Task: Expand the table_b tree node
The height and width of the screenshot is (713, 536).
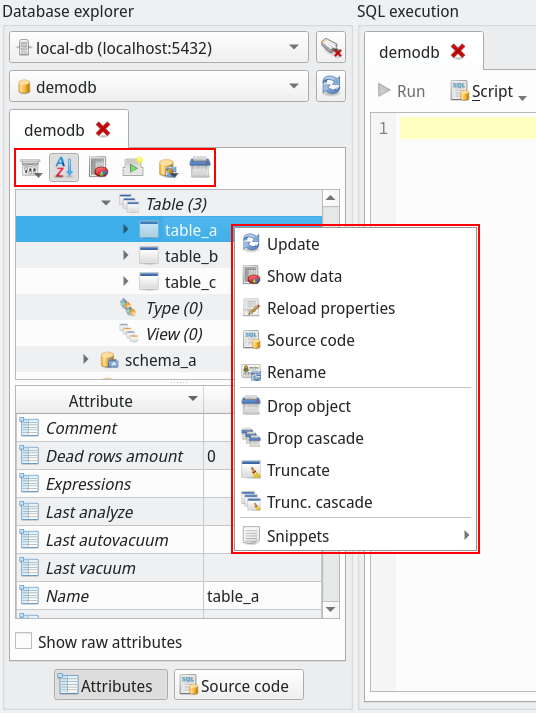Action: (x=125, y=256)
